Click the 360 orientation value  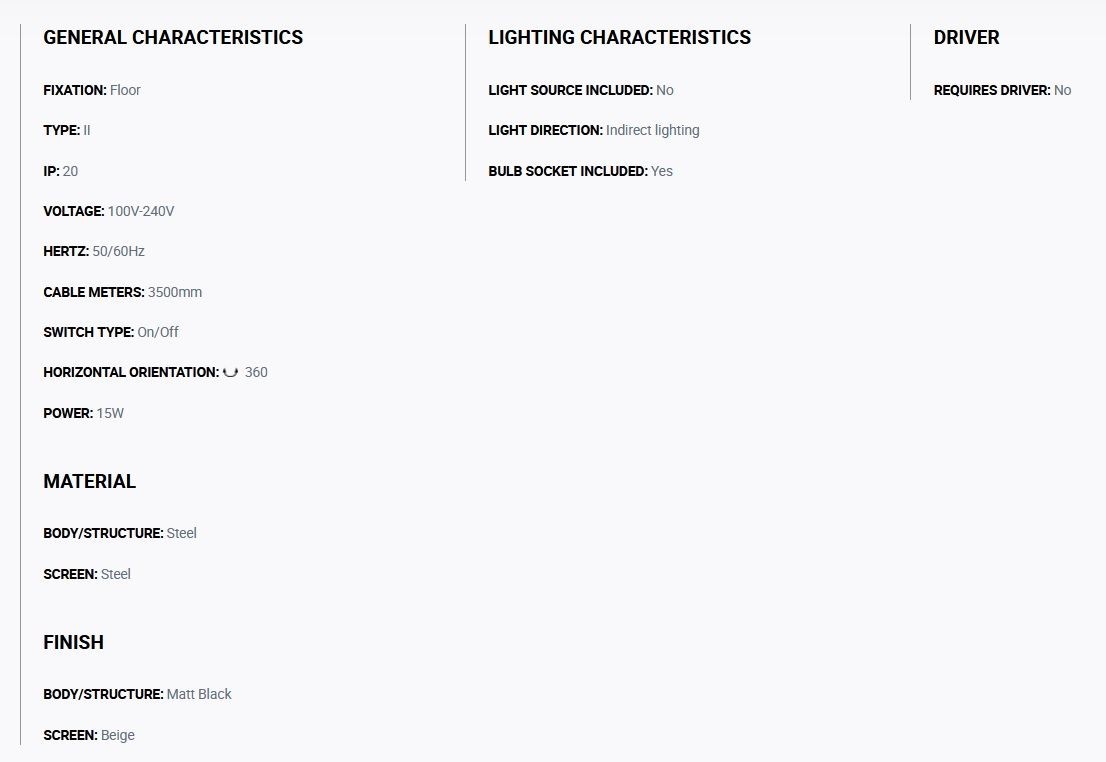coord(256,373)
